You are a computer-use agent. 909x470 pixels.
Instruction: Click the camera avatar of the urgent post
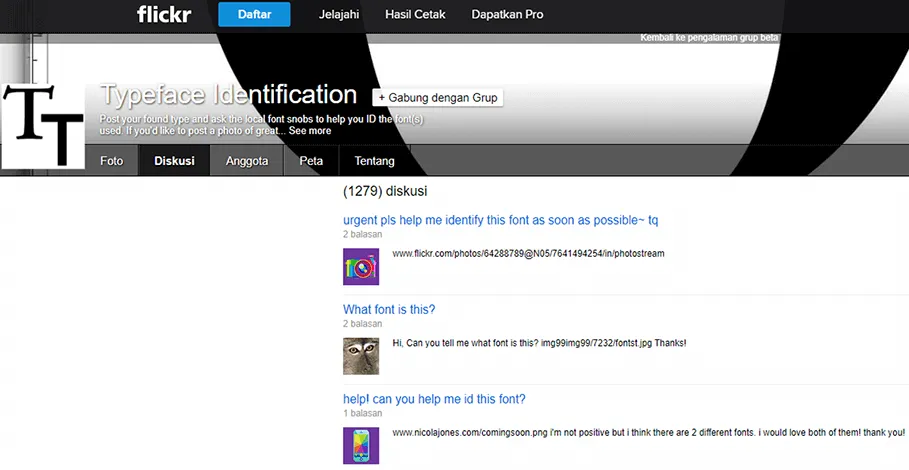[x=361, y=267]
